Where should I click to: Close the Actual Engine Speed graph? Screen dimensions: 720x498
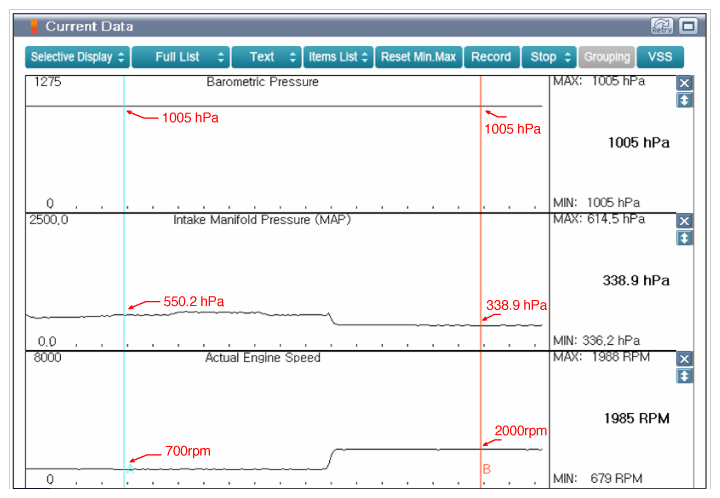[x=684, y=359]
